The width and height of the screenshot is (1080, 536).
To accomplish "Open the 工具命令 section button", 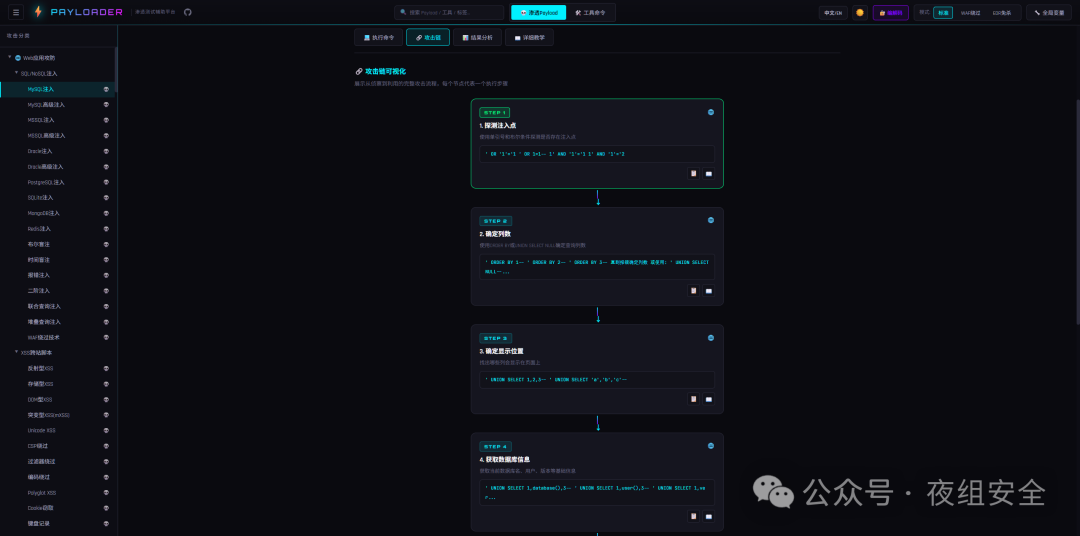I will (589, 13).
